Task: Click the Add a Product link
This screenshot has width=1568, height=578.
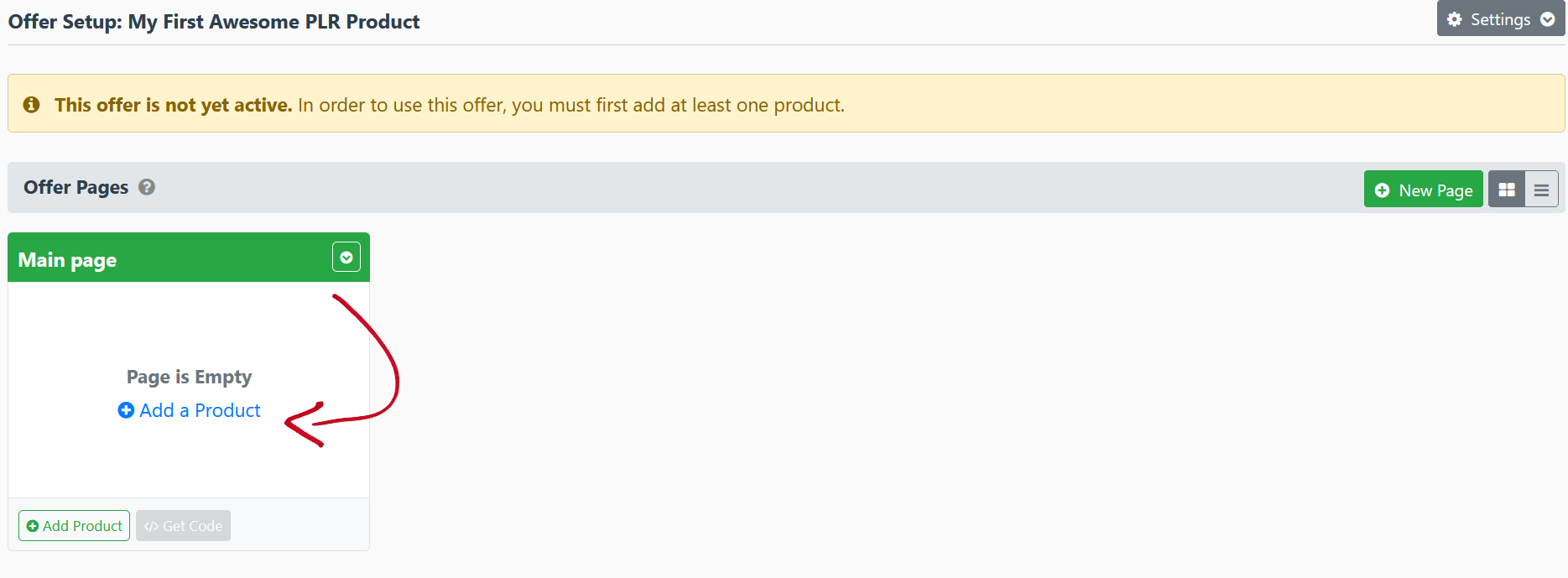Action: click(x=200, y=410)
